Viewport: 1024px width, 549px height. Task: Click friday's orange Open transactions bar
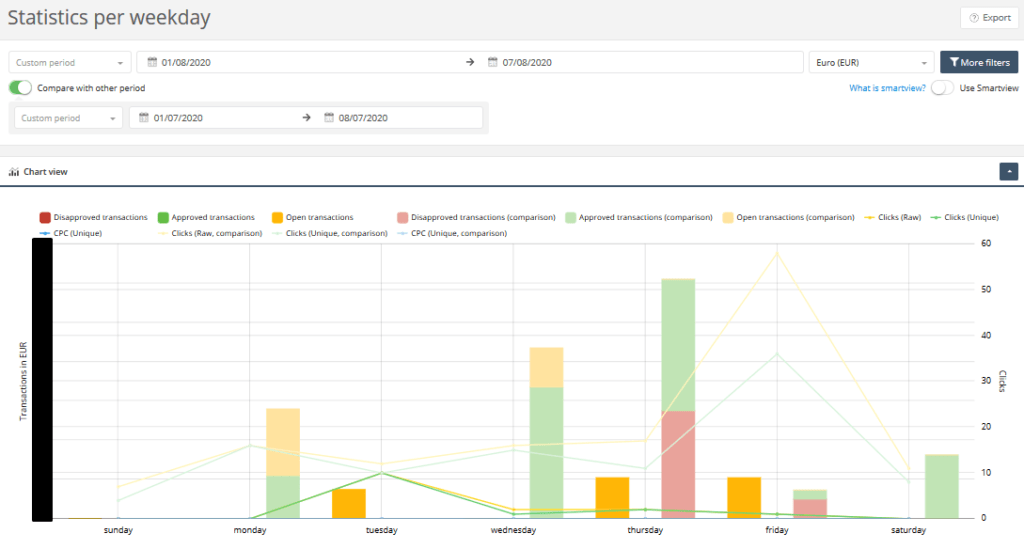pyautogui.click(x=744, y=498)
